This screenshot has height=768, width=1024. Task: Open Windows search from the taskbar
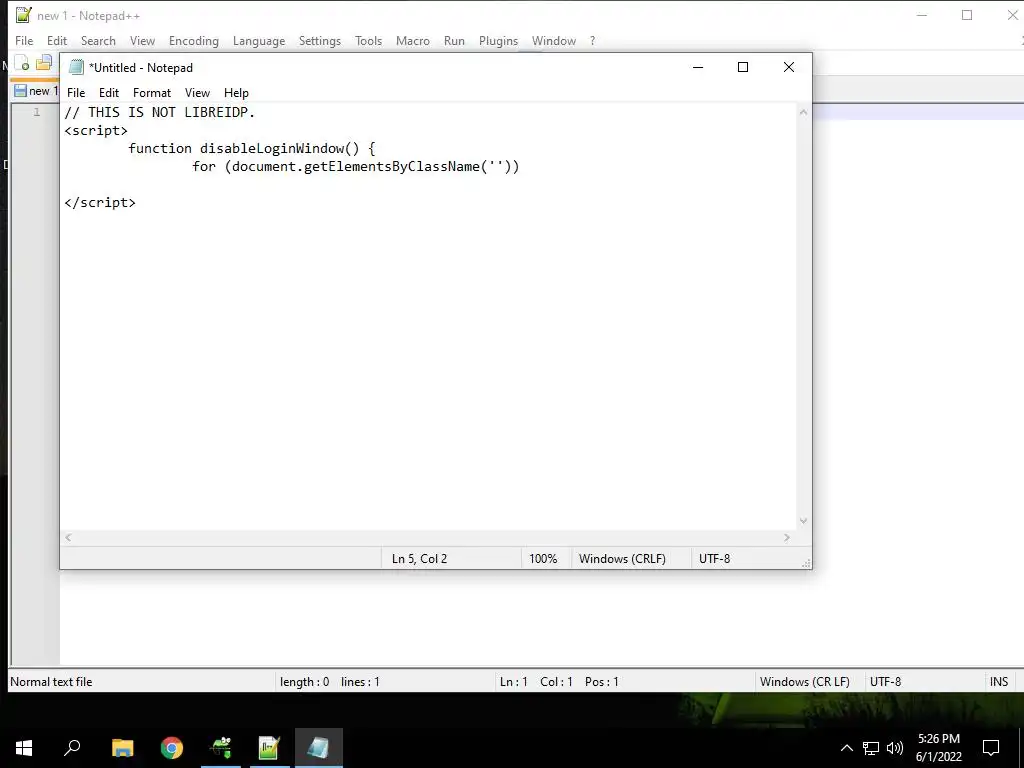point(72,748)
